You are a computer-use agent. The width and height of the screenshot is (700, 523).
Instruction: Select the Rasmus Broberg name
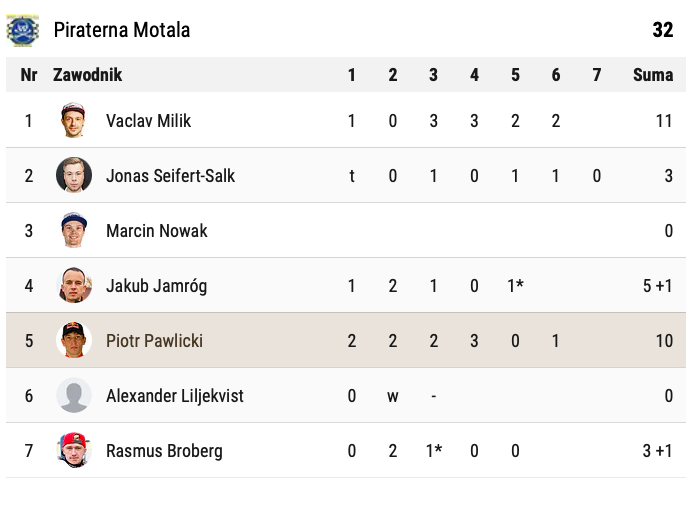pos(164,451)
